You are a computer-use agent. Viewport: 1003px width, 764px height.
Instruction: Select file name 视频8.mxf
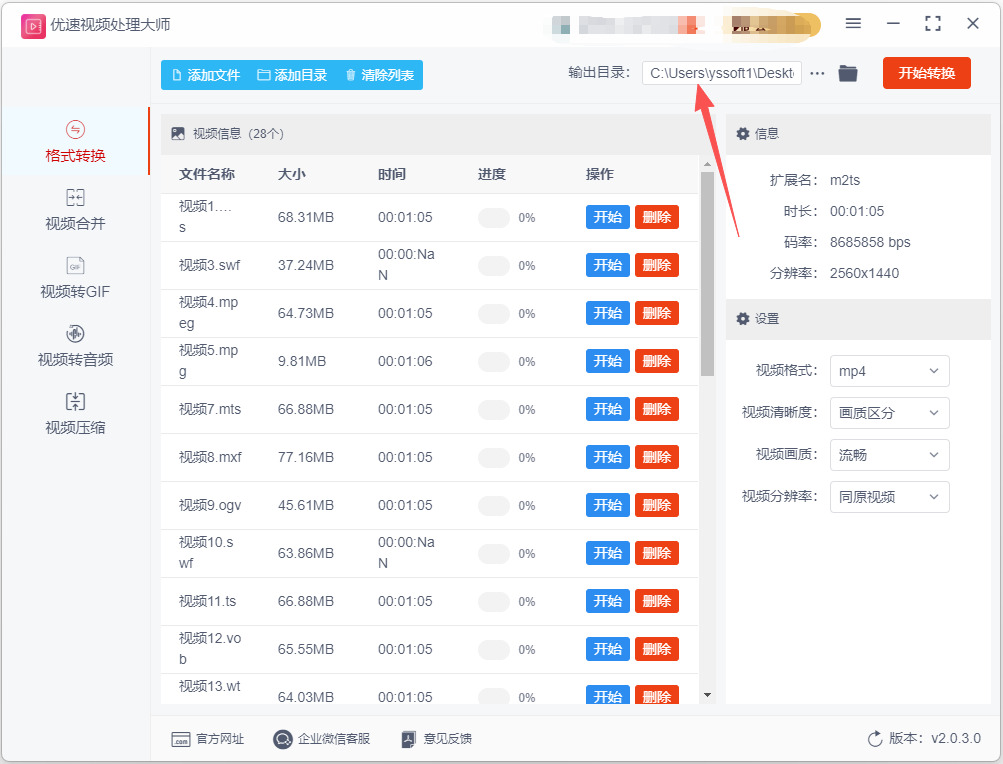click(210, 457)
